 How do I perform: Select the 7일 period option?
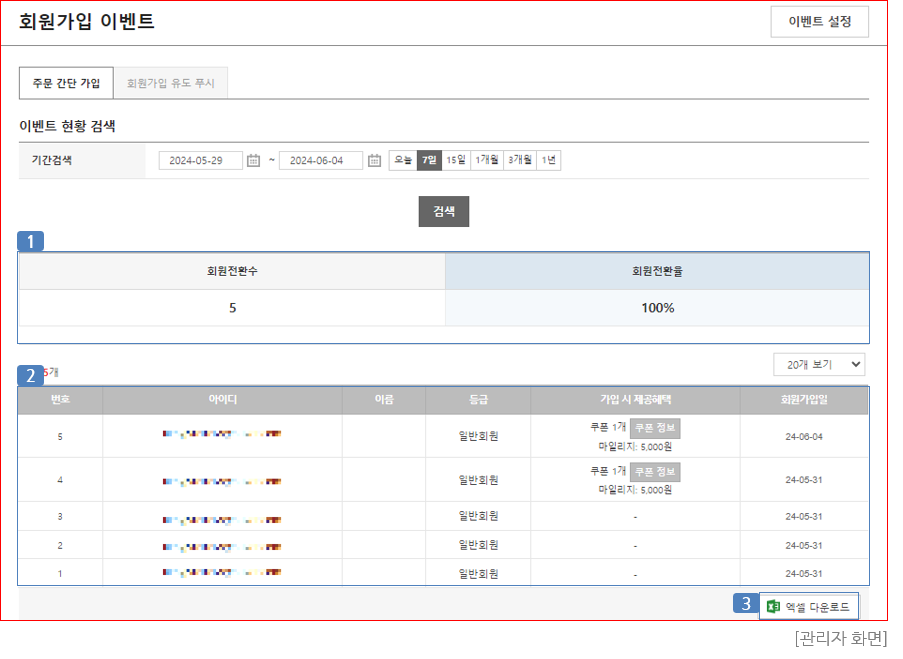pyautogui.click(x=429, y=161)
